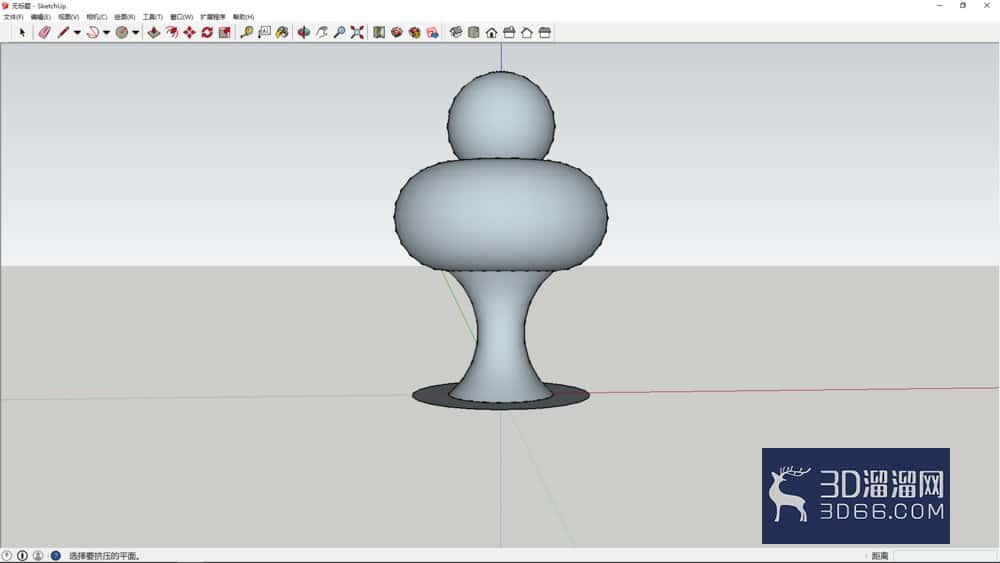This screenshot has height=563, width=1000.
Task: Open the 绘图(R) Draw menu
Action: 124,17
